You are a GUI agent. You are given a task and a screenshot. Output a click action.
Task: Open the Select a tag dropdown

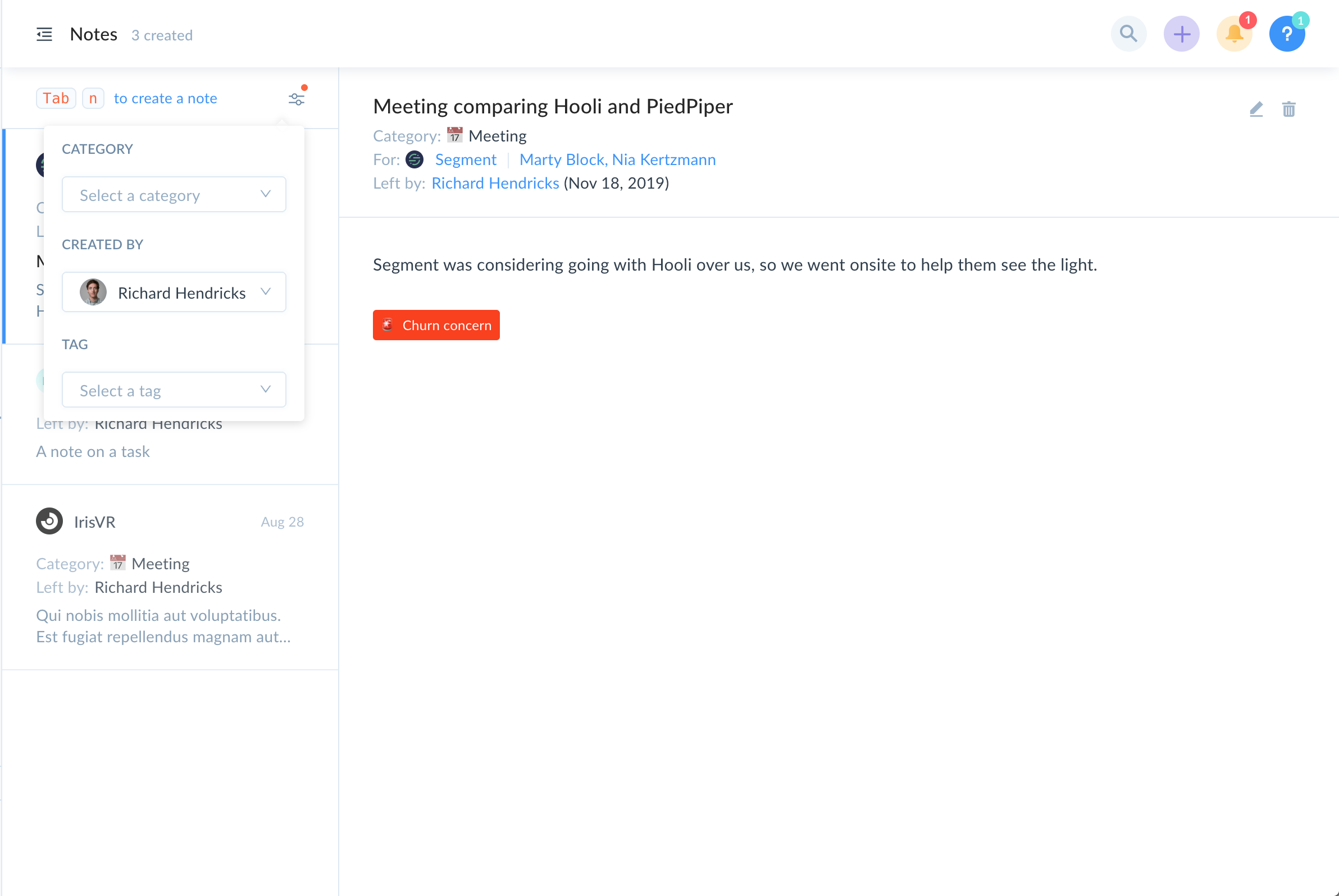[174, 390]
